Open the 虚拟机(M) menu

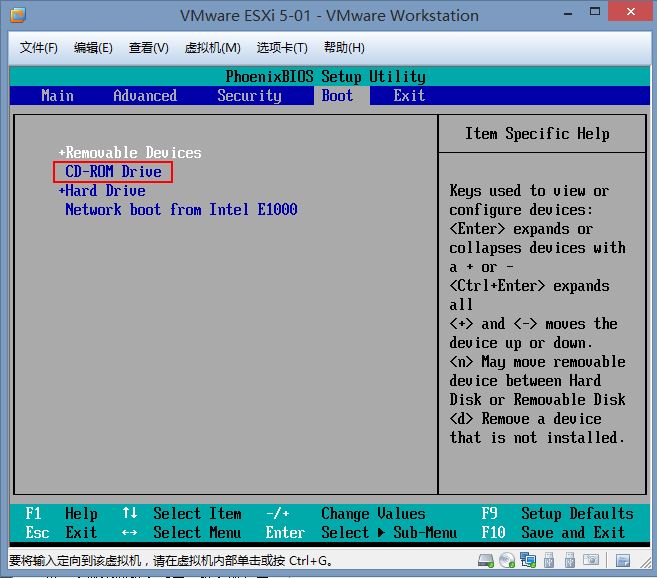pos(212,48)
